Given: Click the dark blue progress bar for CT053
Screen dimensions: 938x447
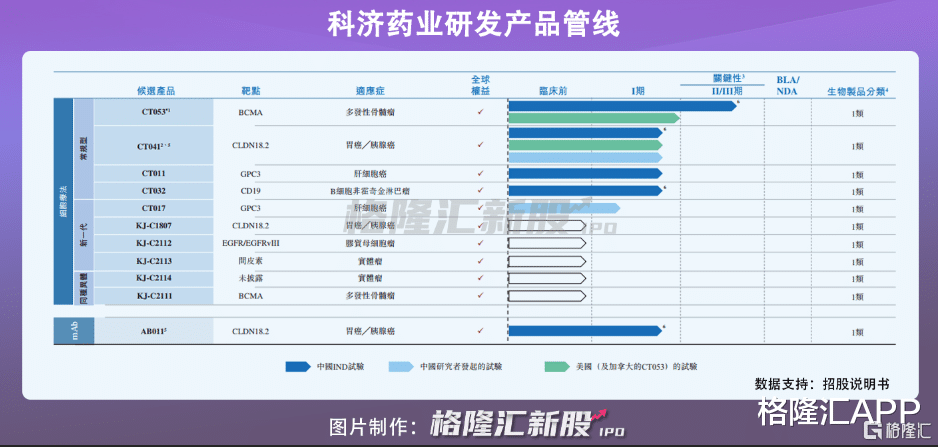Looking at the screenshot, I should click(623, 106).
